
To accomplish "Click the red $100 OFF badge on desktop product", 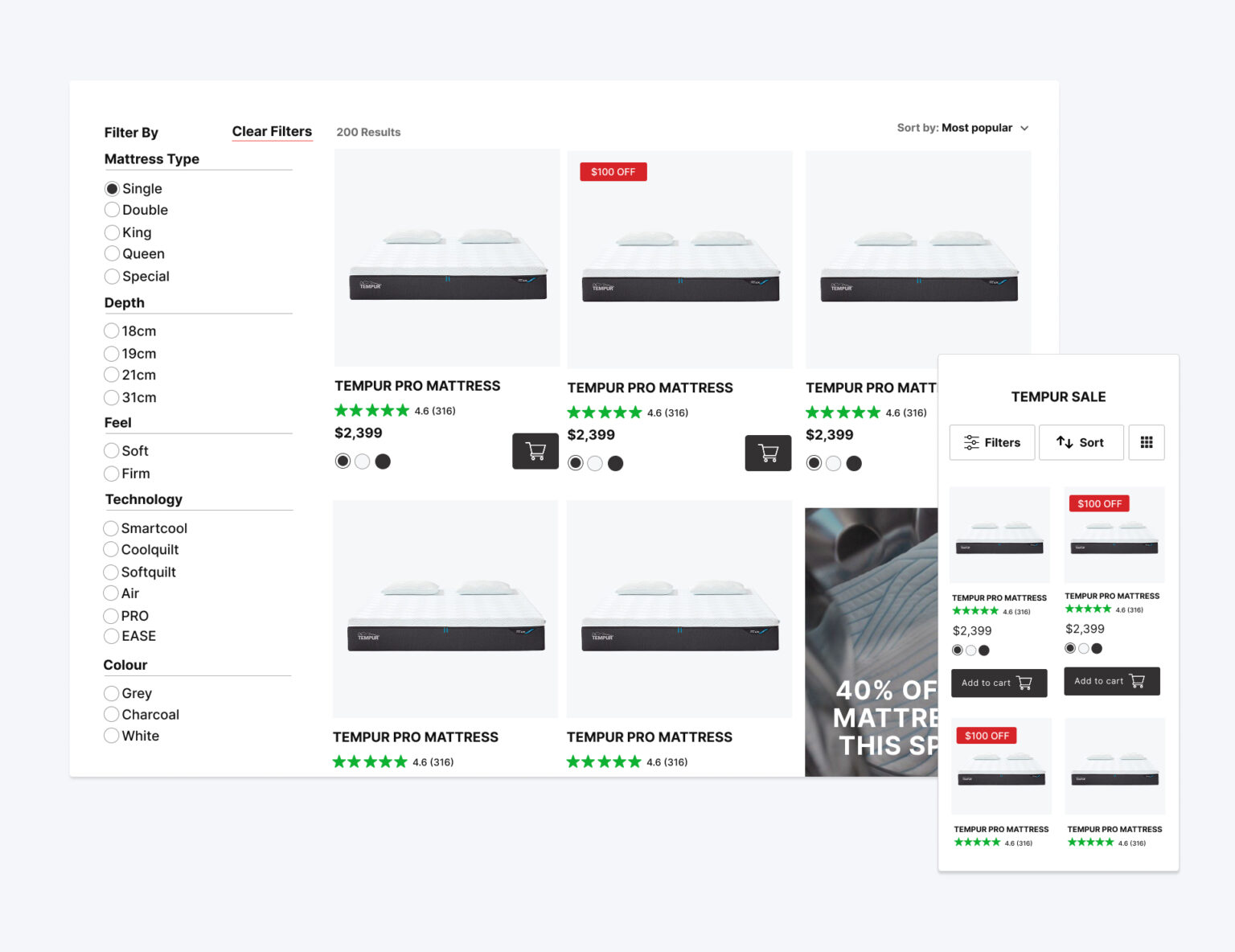I will [613, 172].
